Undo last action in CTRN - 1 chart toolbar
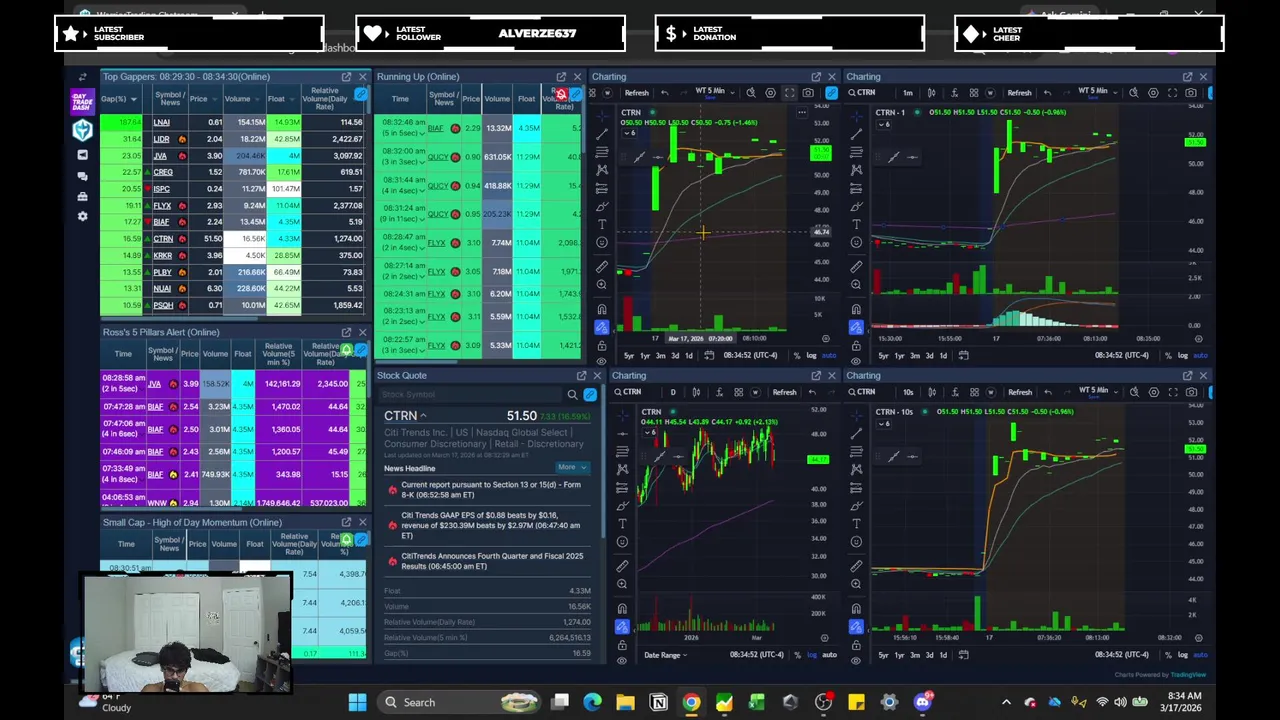 point(1047,93)
